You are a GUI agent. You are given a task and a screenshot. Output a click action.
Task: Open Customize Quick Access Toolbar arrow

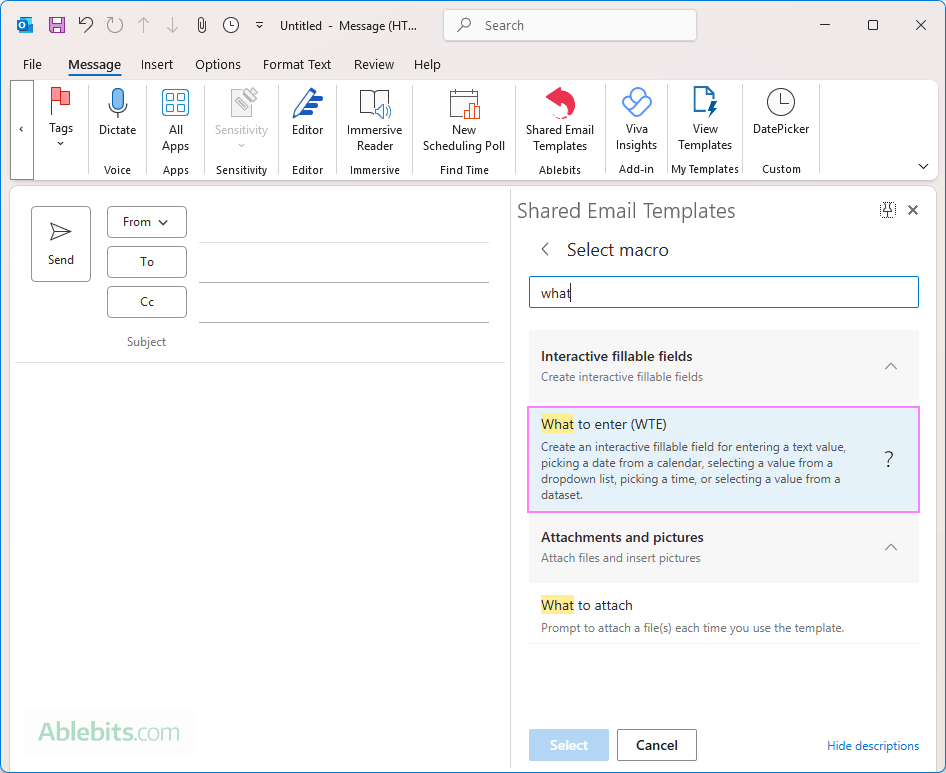[259, 25]
